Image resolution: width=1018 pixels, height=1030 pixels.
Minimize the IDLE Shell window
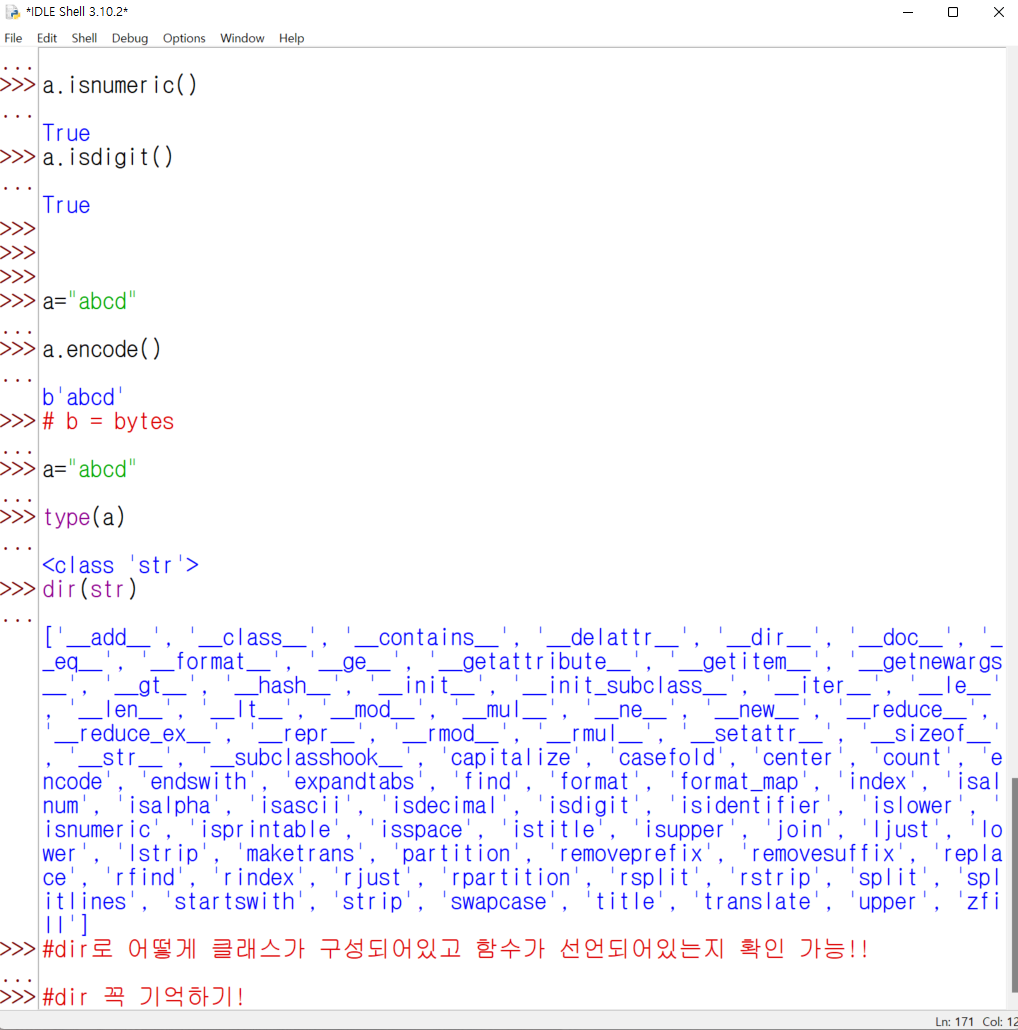click(908, 12)
